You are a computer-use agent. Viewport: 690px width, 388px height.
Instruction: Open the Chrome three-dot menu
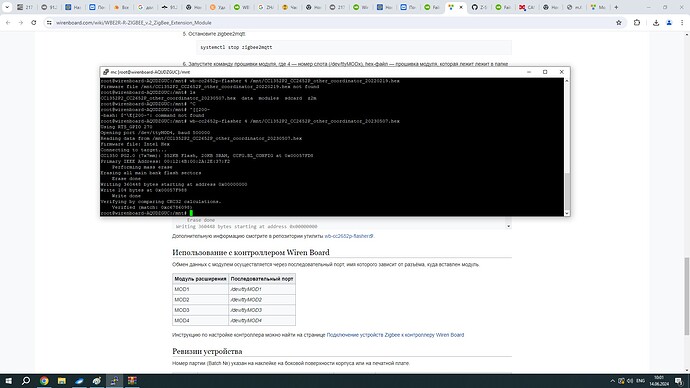(x=682, y=22)
